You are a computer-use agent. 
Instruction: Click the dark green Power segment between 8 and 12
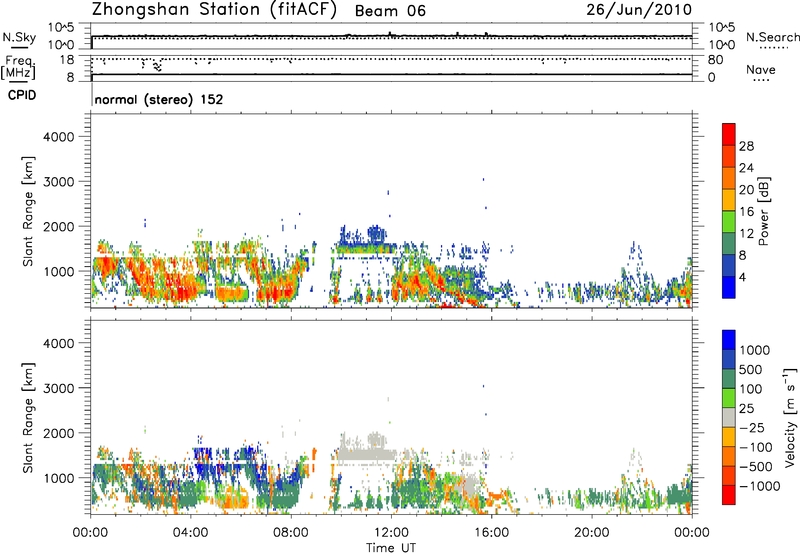pyautogui.click(x=729, y=243)
